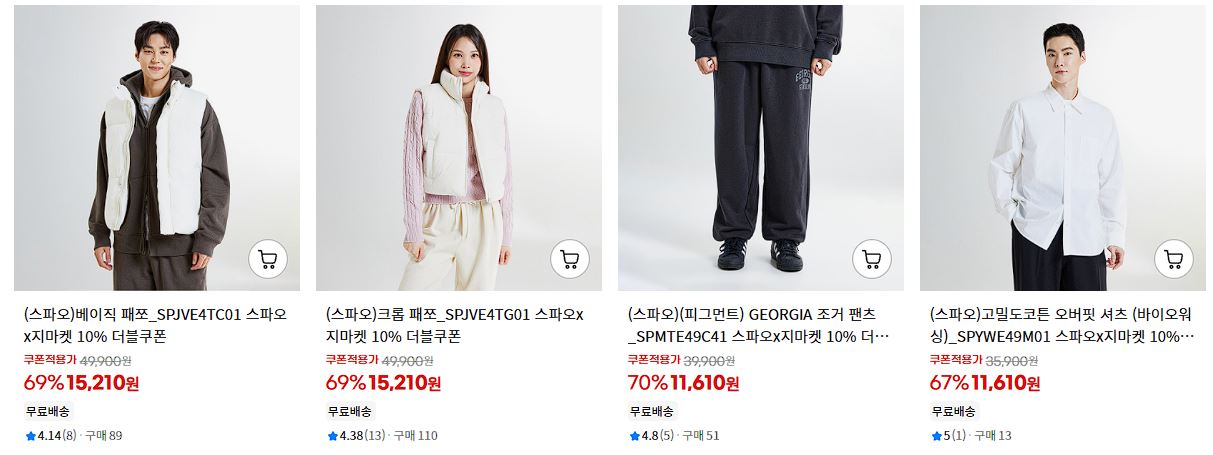Click the star icon next to rating 5
Viewport: 1213px width, 455px height.
coord(936,436)
